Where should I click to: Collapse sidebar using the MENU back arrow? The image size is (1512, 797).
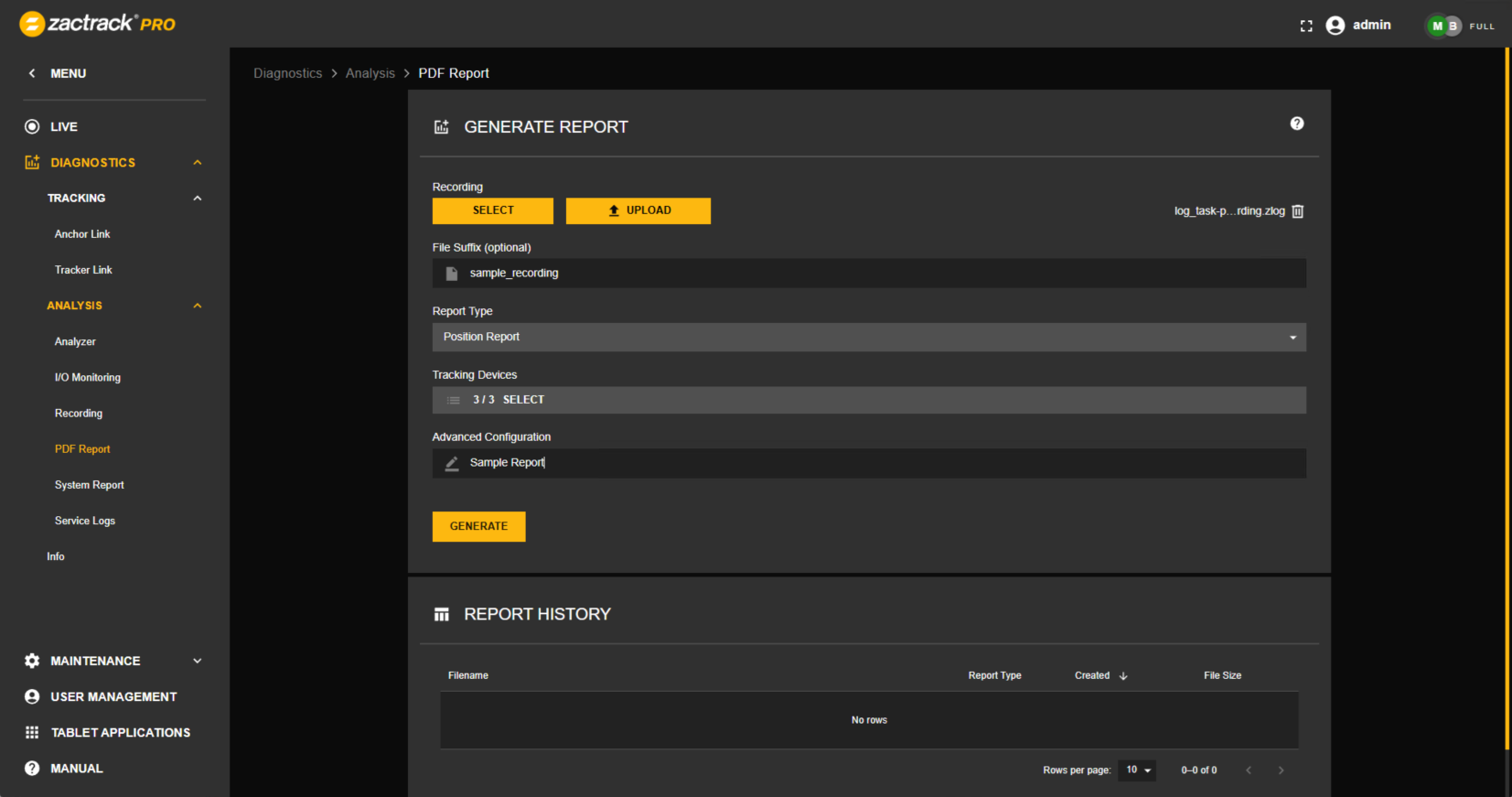(32, 73)
